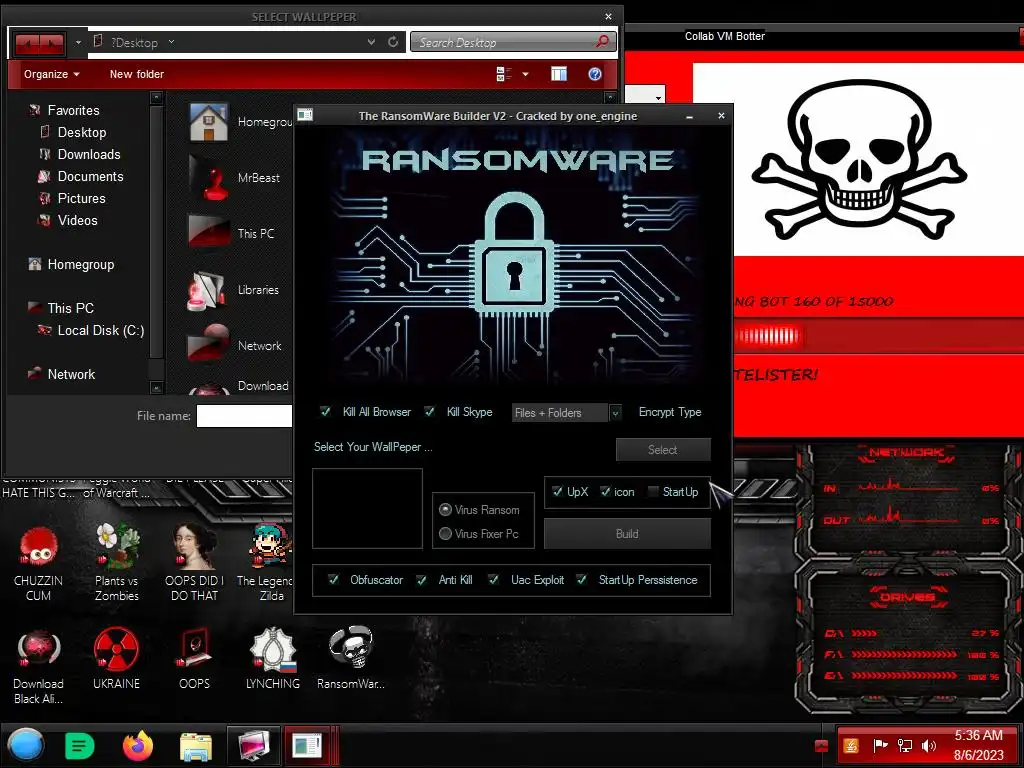Toggle the icon checkbox
Viewport: 1024px width, 768px height.
(x=605, y=492)
